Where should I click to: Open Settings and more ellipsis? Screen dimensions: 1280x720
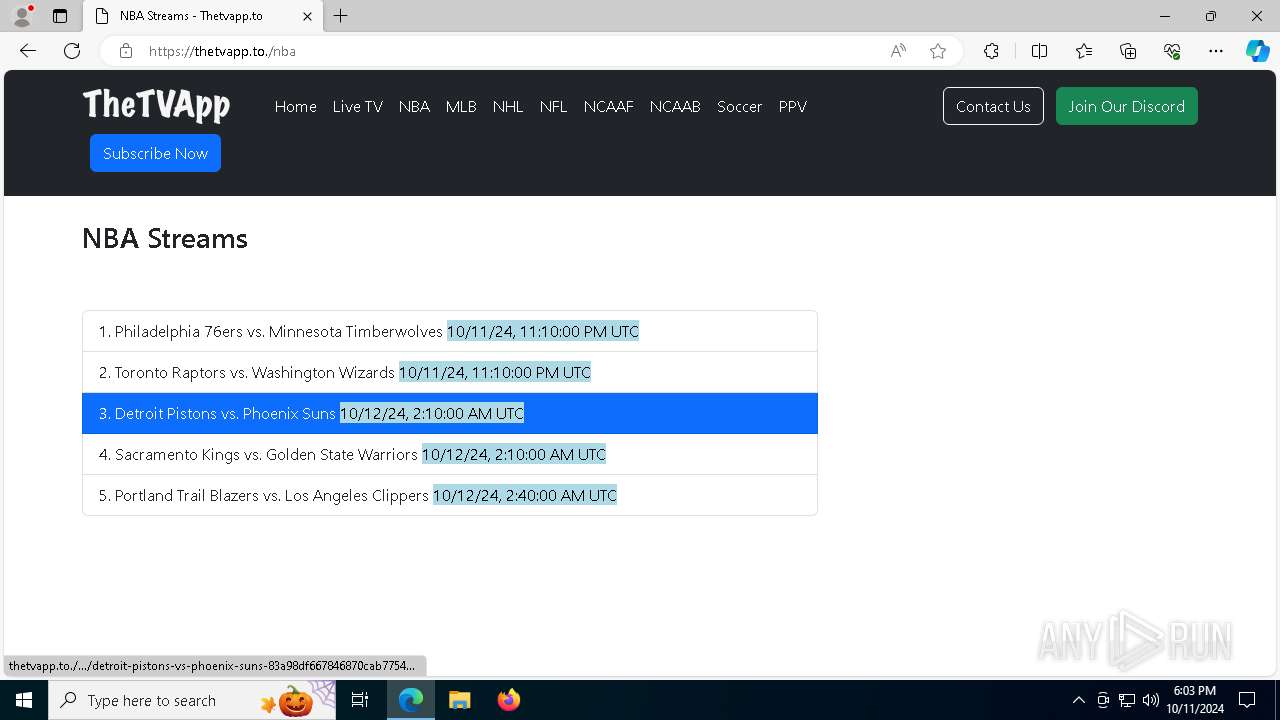[1216, 51]
